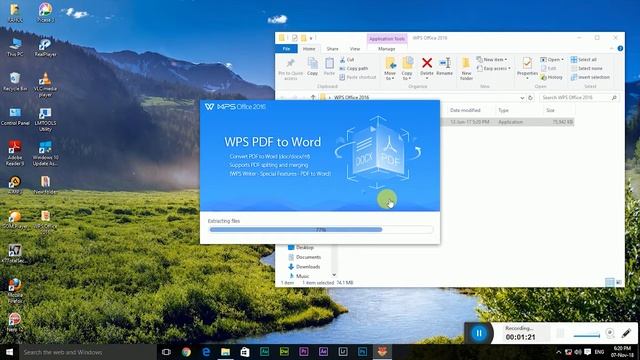Open the Easy access dropdown
640x360 pixels.
pos(494,69)
